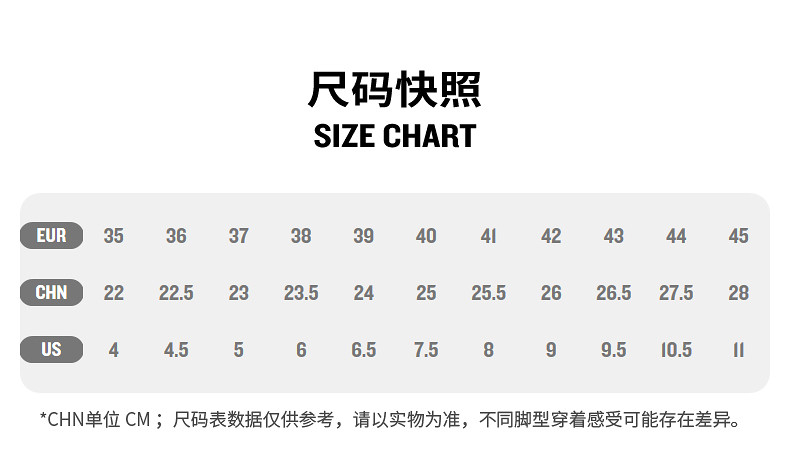
Task: Click the EUR row label pill
Action: tap(51, 236)
